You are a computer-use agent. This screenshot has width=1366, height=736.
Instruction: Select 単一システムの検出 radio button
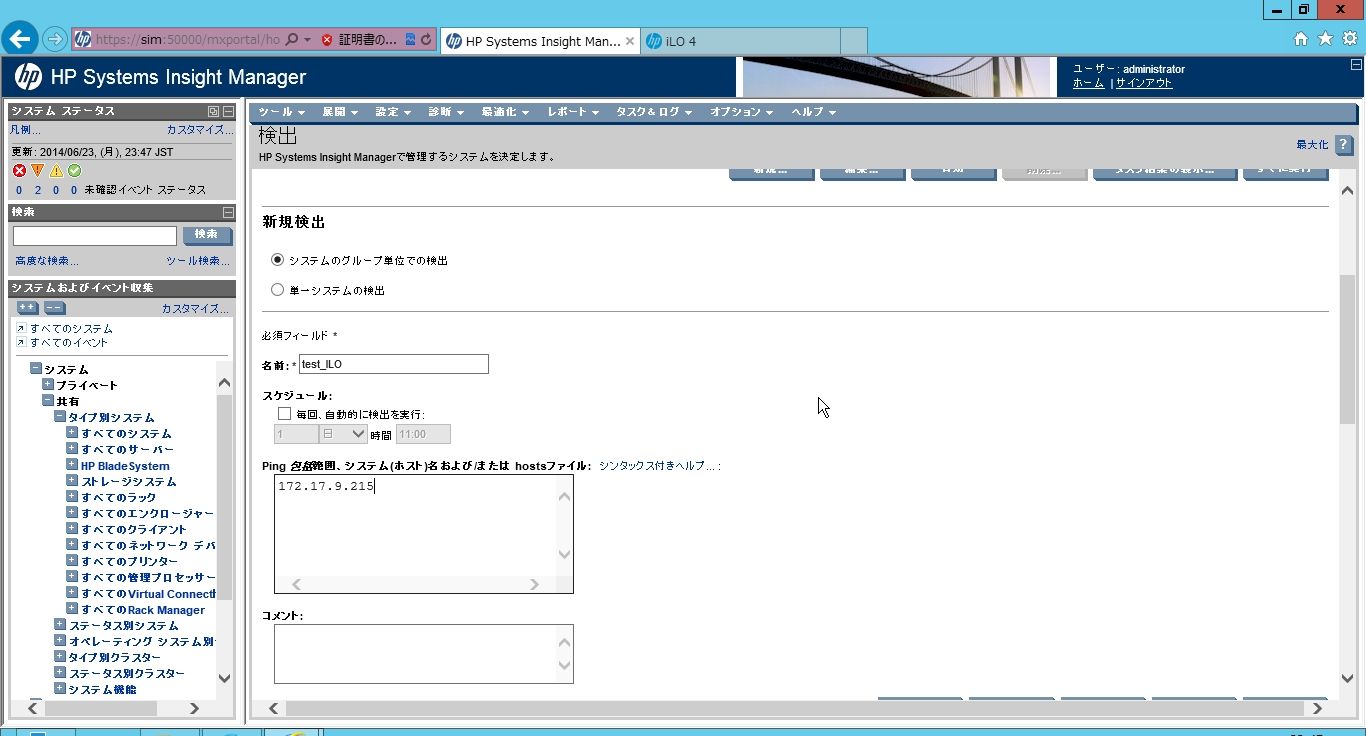[278, 290]
